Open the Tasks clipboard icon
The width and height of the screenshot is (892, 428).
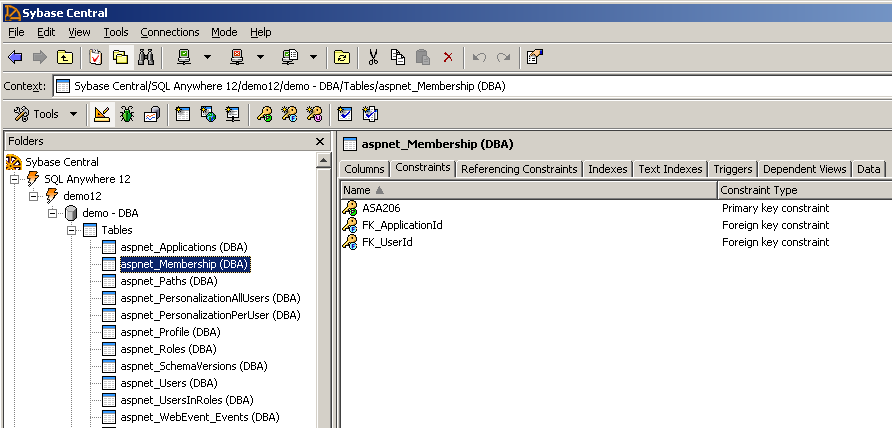click(x=96, y=57)
